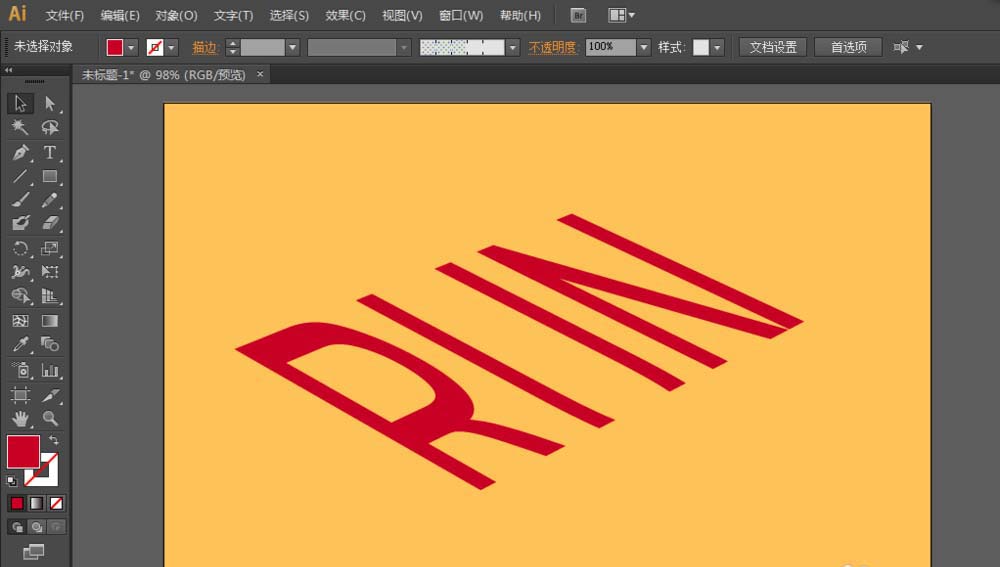Select the Gradient tool
The width and height of the screenshot is (1000, 567).
click(x=50, y=321)
